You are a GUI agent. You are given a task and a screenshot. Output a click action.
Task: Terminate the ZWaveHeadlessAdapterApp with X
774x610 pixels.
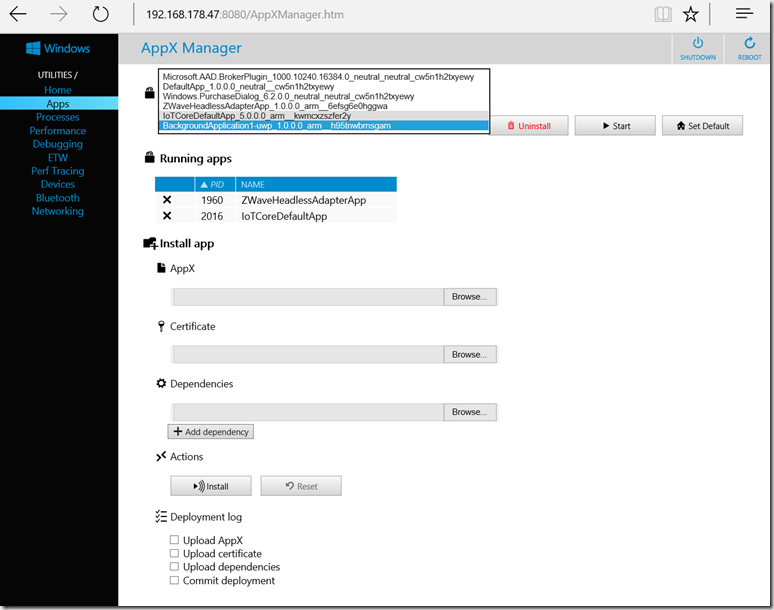coord(167,200)
